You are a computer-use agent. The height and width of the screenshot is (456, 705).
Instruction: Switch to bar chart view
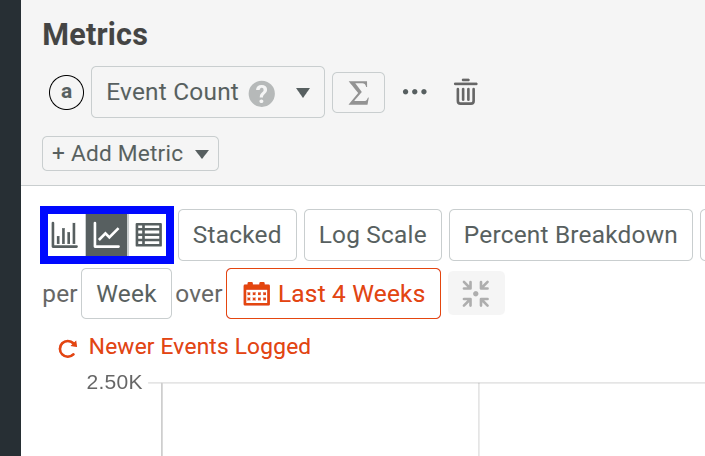click(65, 235)
